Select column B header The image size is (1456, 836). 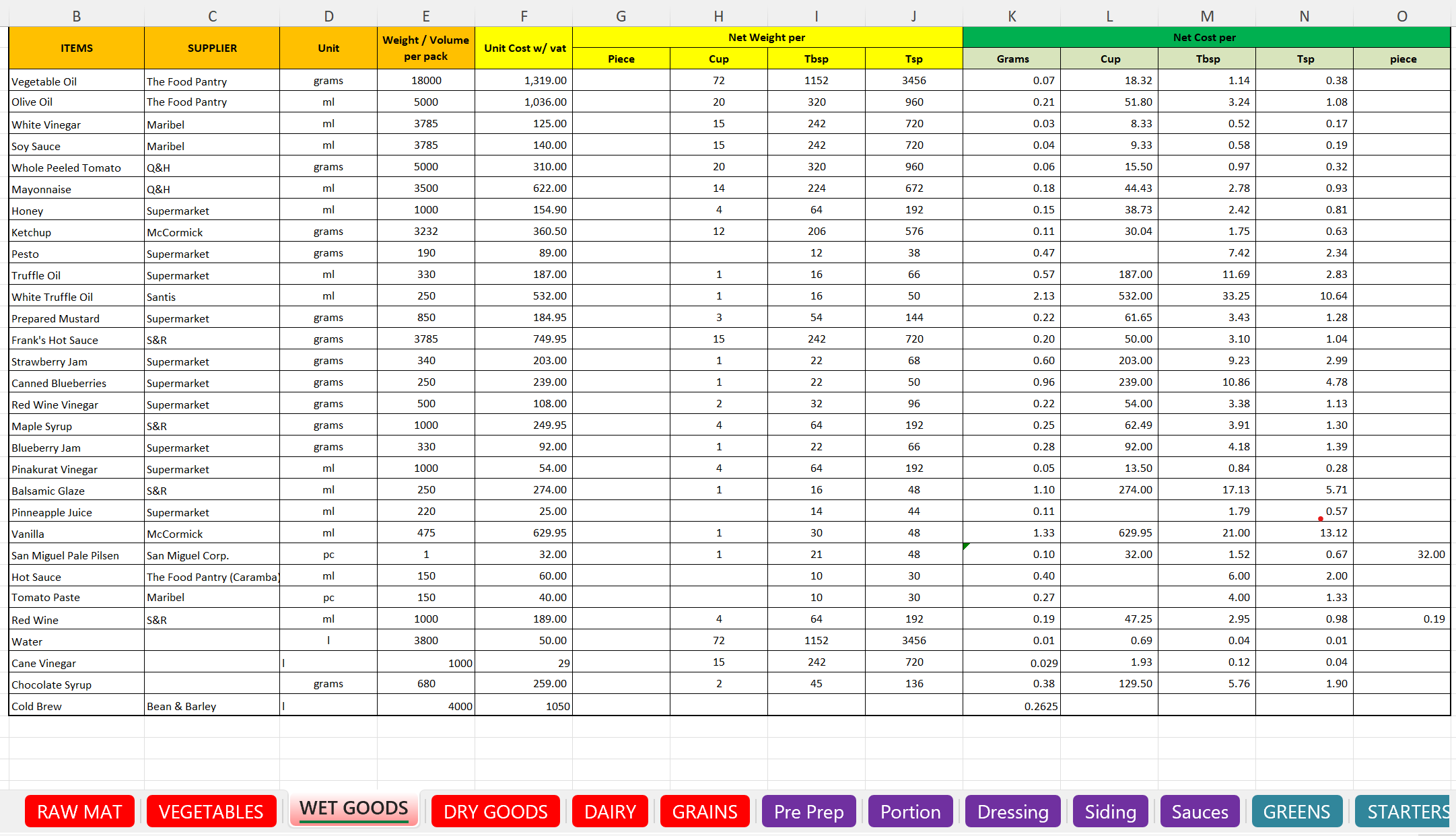77,16
